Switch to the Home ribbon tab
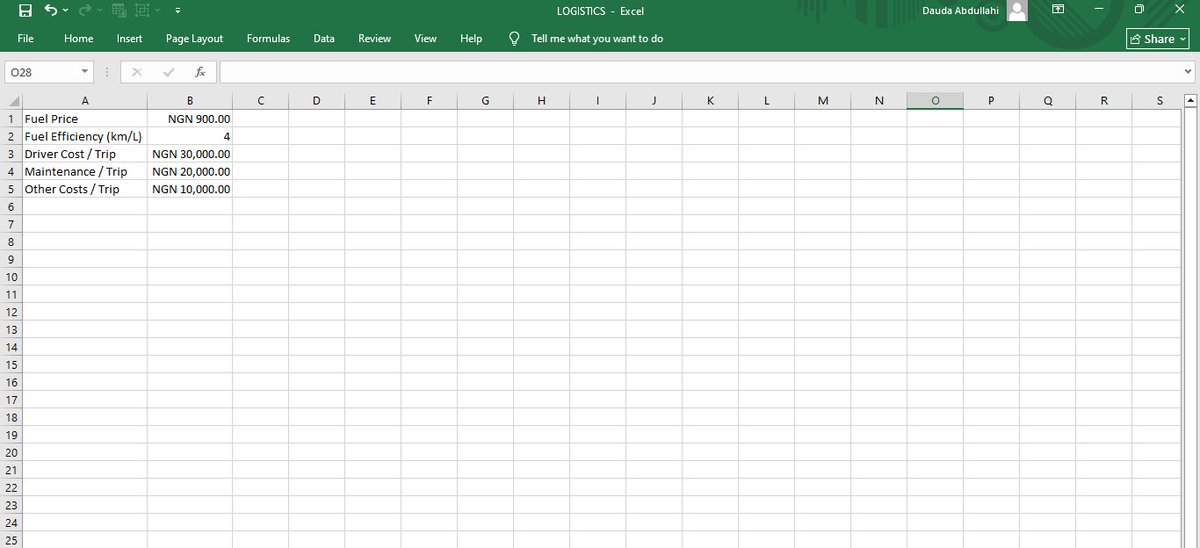1200x548 pixels. [x=78, y=38]
